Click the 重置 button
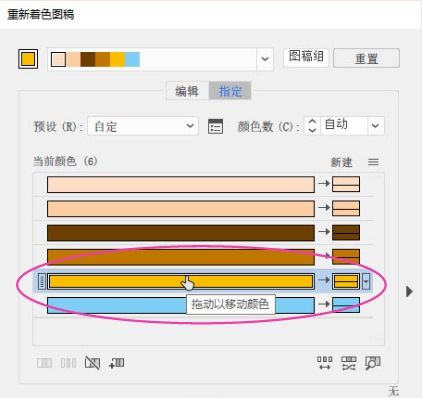Viewport: 422px width, 398px height. pos(366,58)
